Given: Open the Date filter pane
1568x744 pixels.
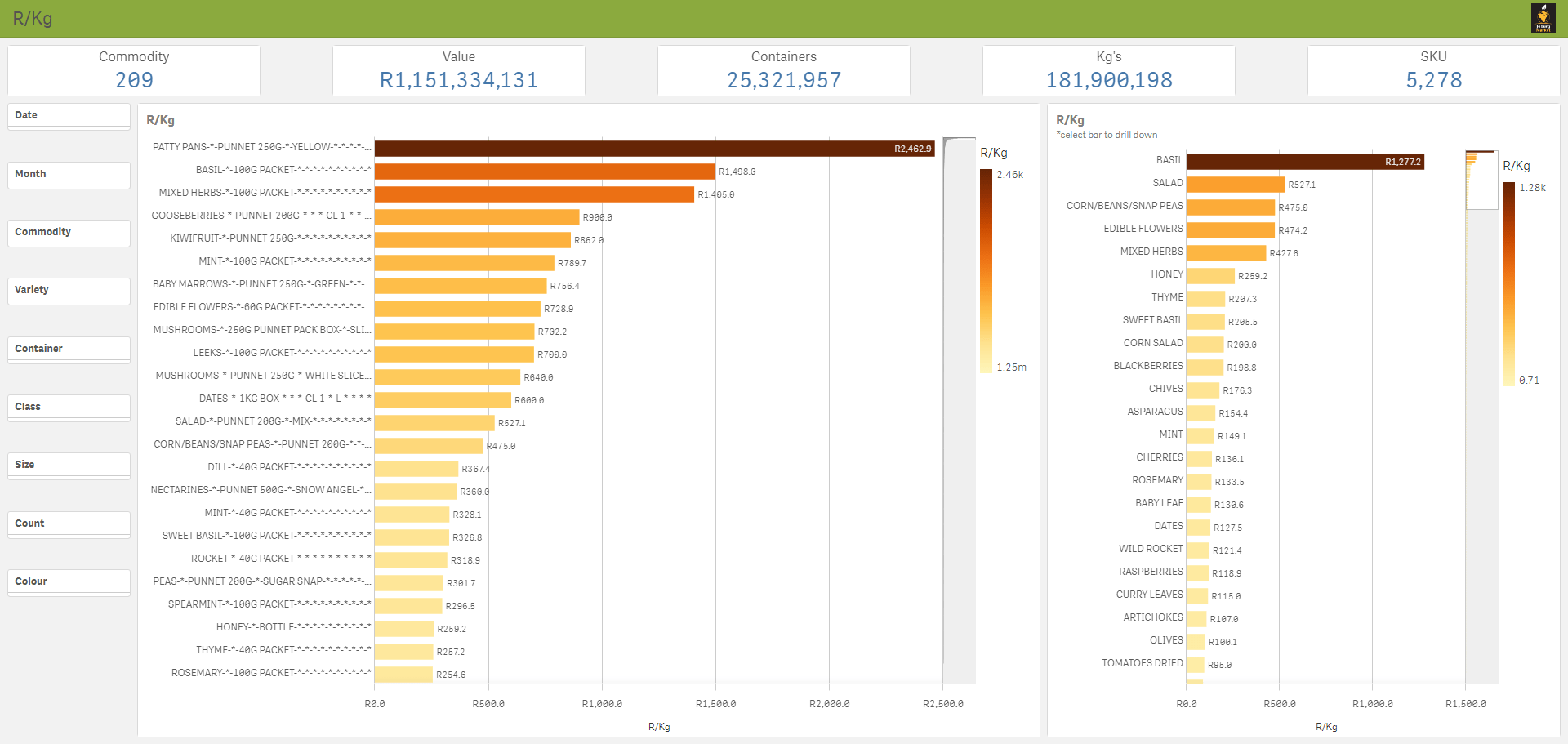Looking at the screenshot, I should pos(69,115).
